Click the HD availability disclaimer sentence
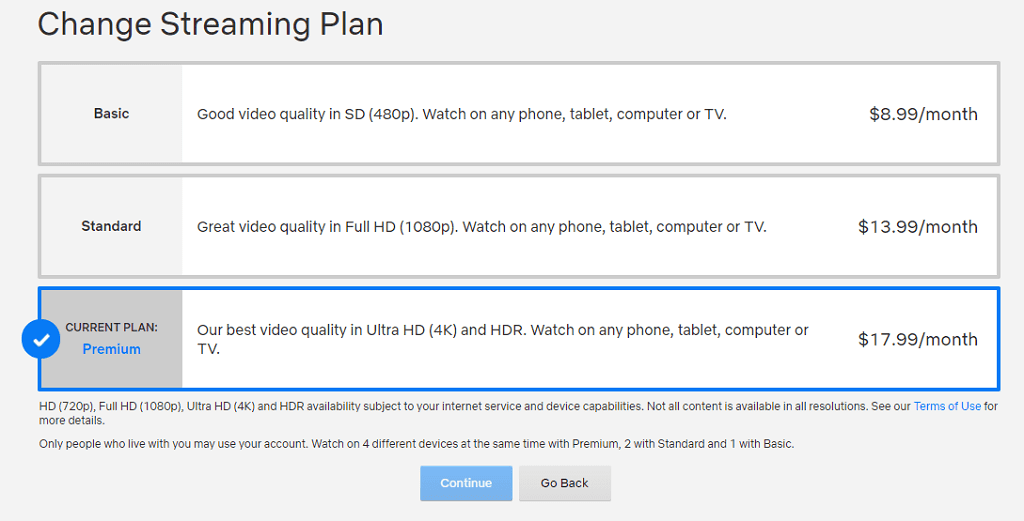This screenshot has width=1024, height=521. pyautogui.click(x=340, y=406)
